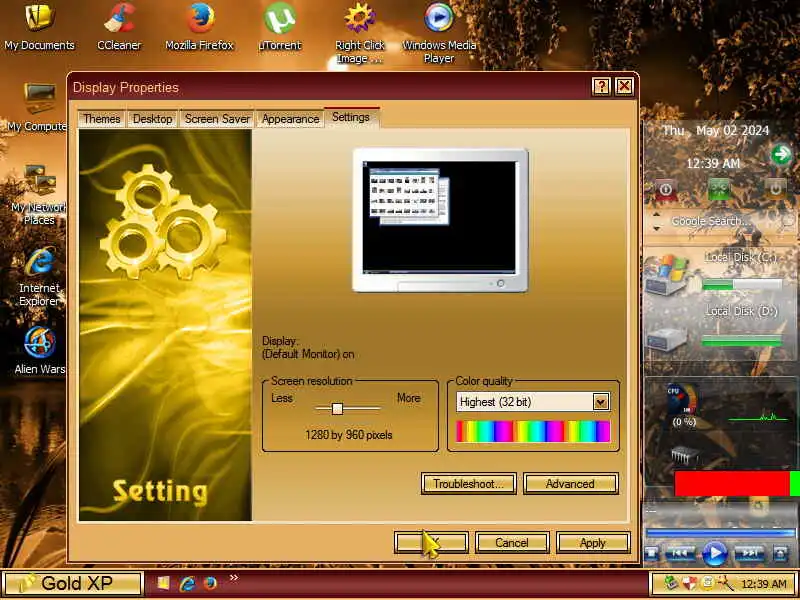
Task: Launch the Alien Wars desktop shortcut
Action: (39, 350)
